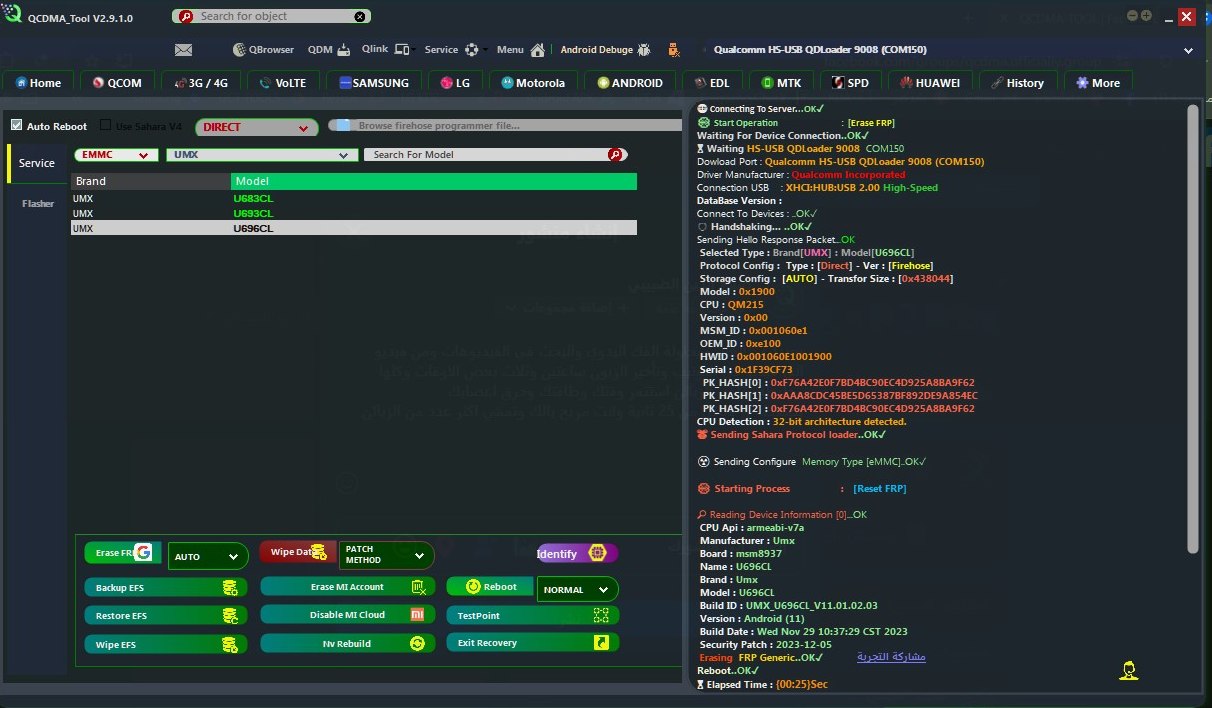Open the 3G / 4G tab
The height and width of the screenshot is (708, 1212).
(202, 83)
